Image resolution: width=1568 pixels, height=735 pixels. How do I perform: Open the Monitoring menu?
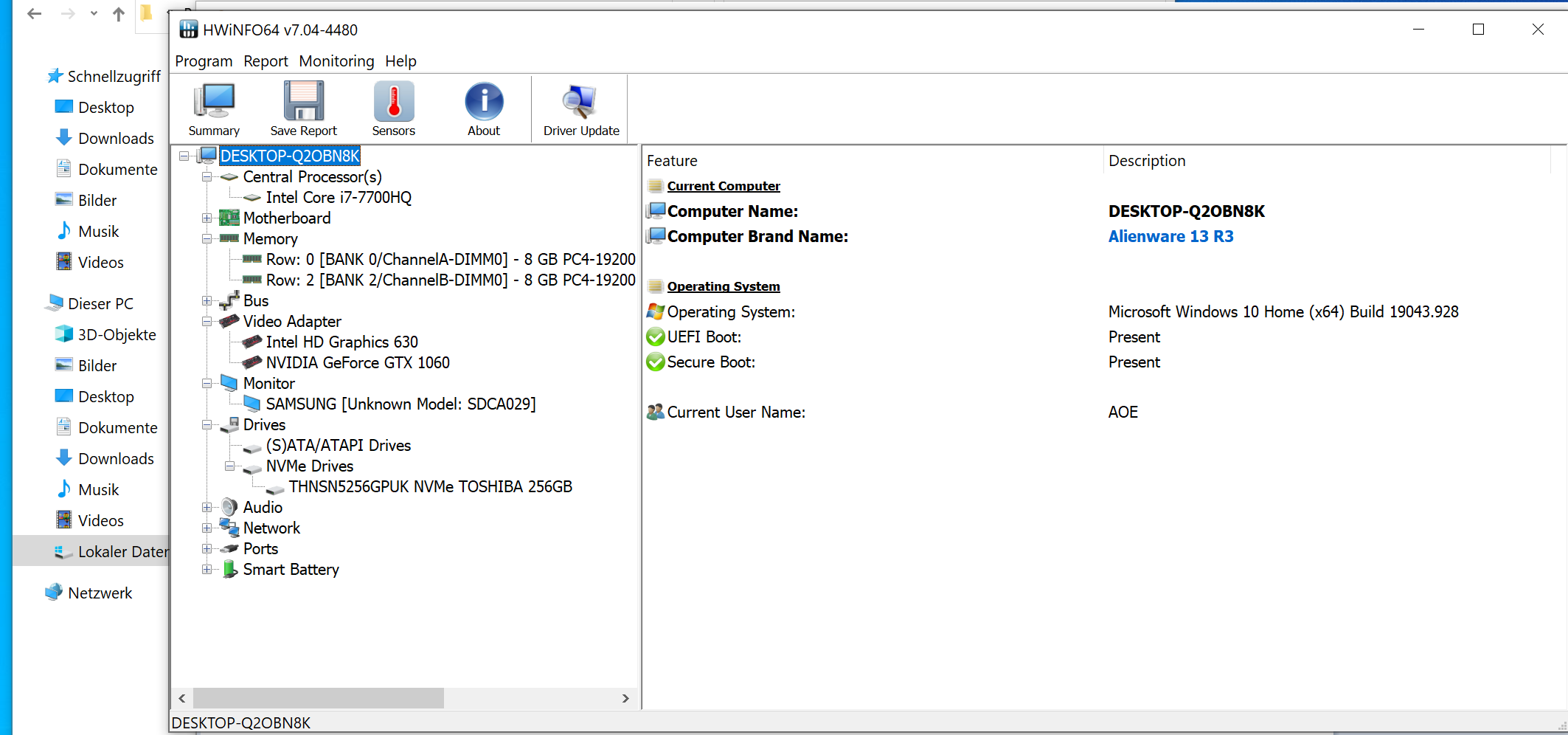click(336, 61)
